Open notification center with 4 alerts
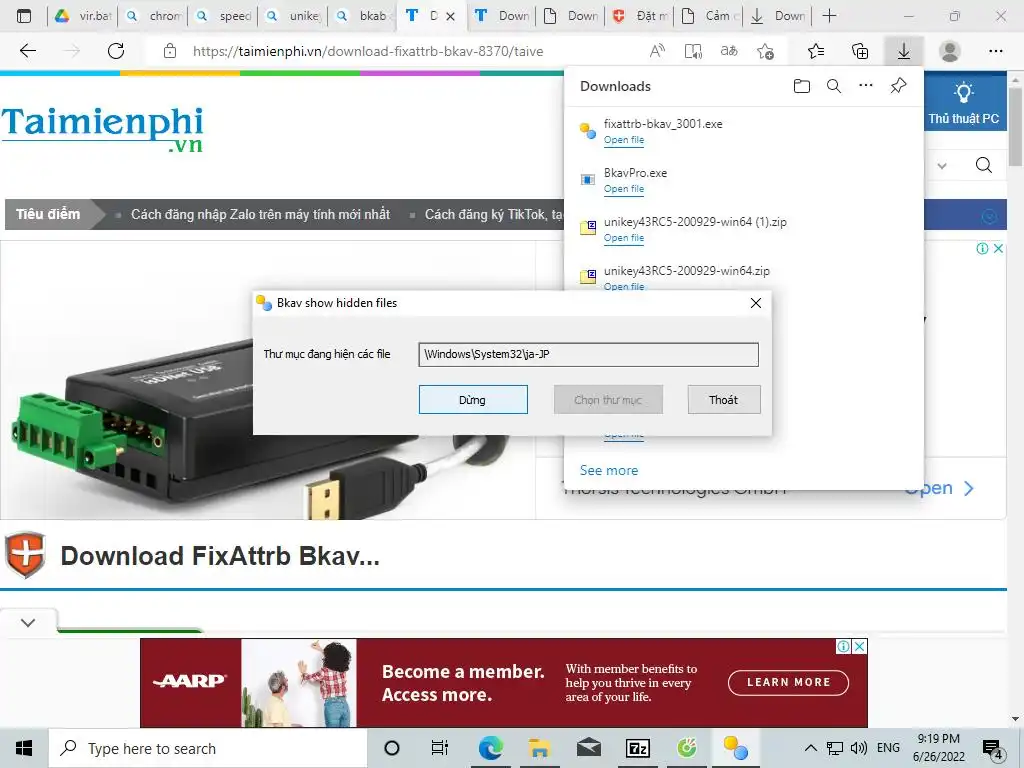 click(992, 749)
